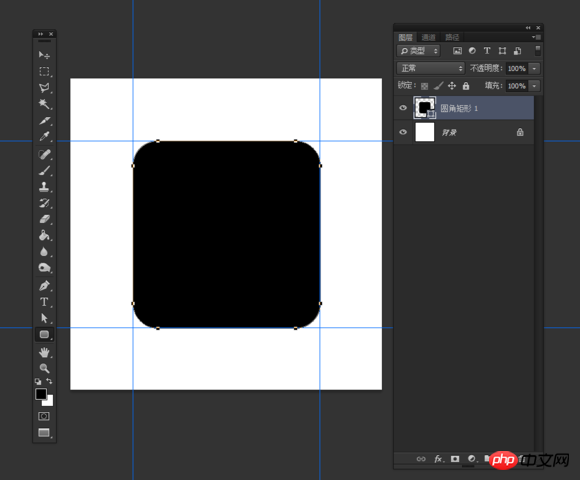Select the Magic Wand tool
Viewport: 580px width, 480px height.
point(44,104)
